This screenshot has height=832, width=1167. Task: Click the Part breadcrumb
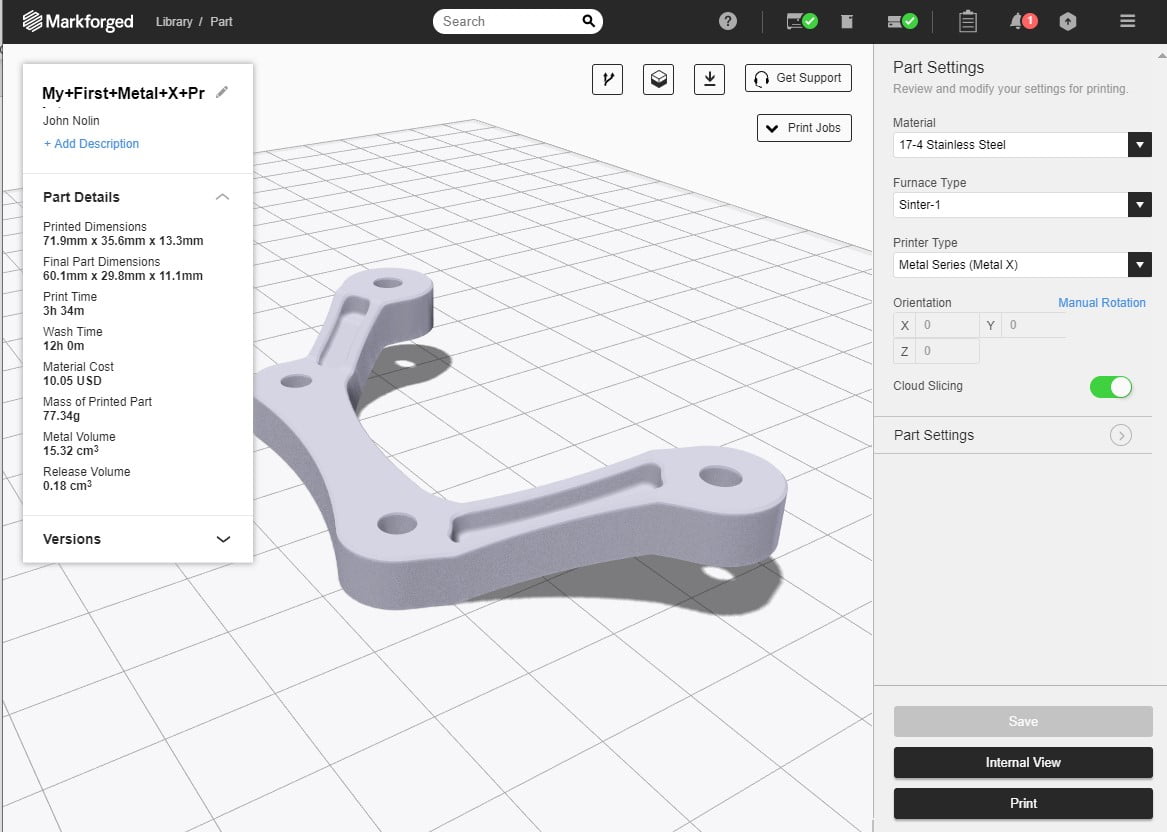click(x=221, y=22)
